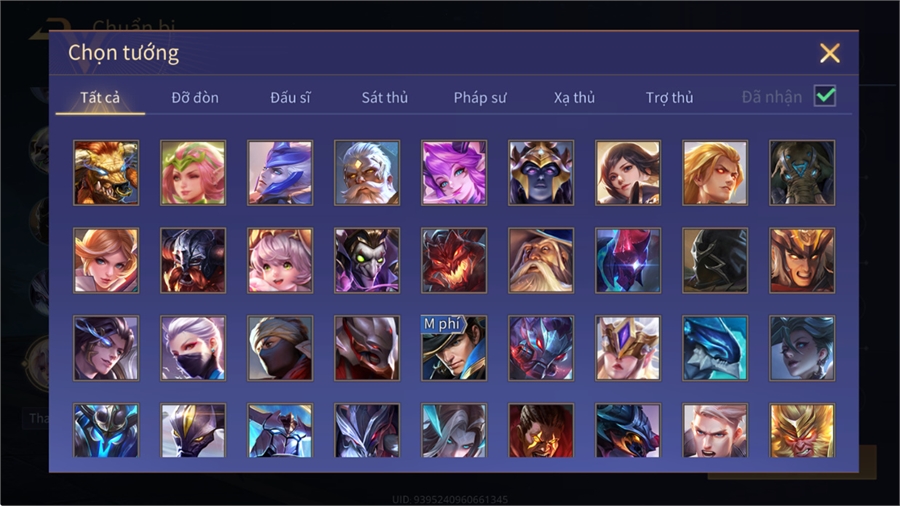Toggle the 'Đã nhận' checkbox
The image size is (900, 506).
point(825,96)
